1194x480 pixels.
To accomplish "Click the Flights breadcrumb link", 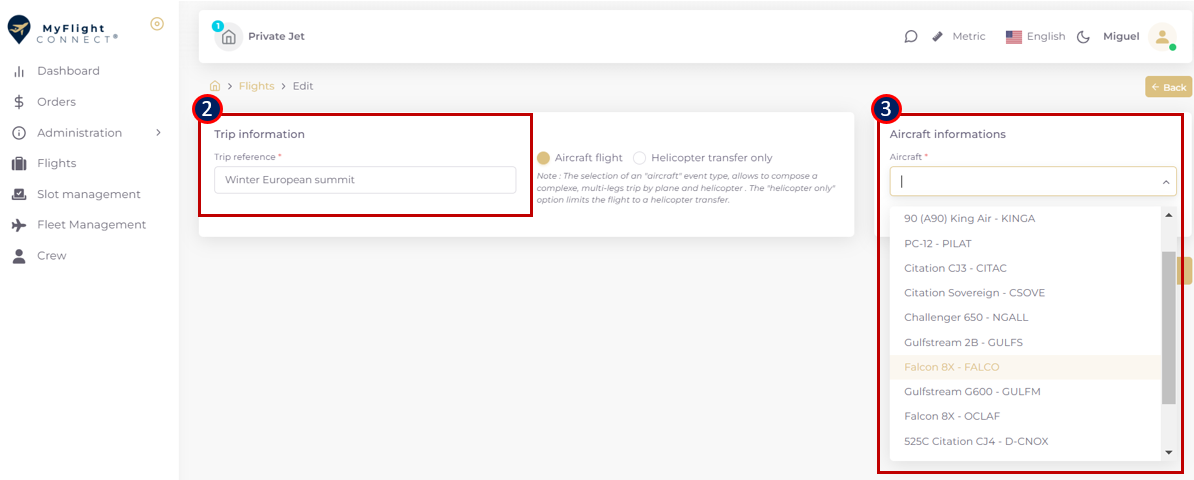I will pos(256,86).
